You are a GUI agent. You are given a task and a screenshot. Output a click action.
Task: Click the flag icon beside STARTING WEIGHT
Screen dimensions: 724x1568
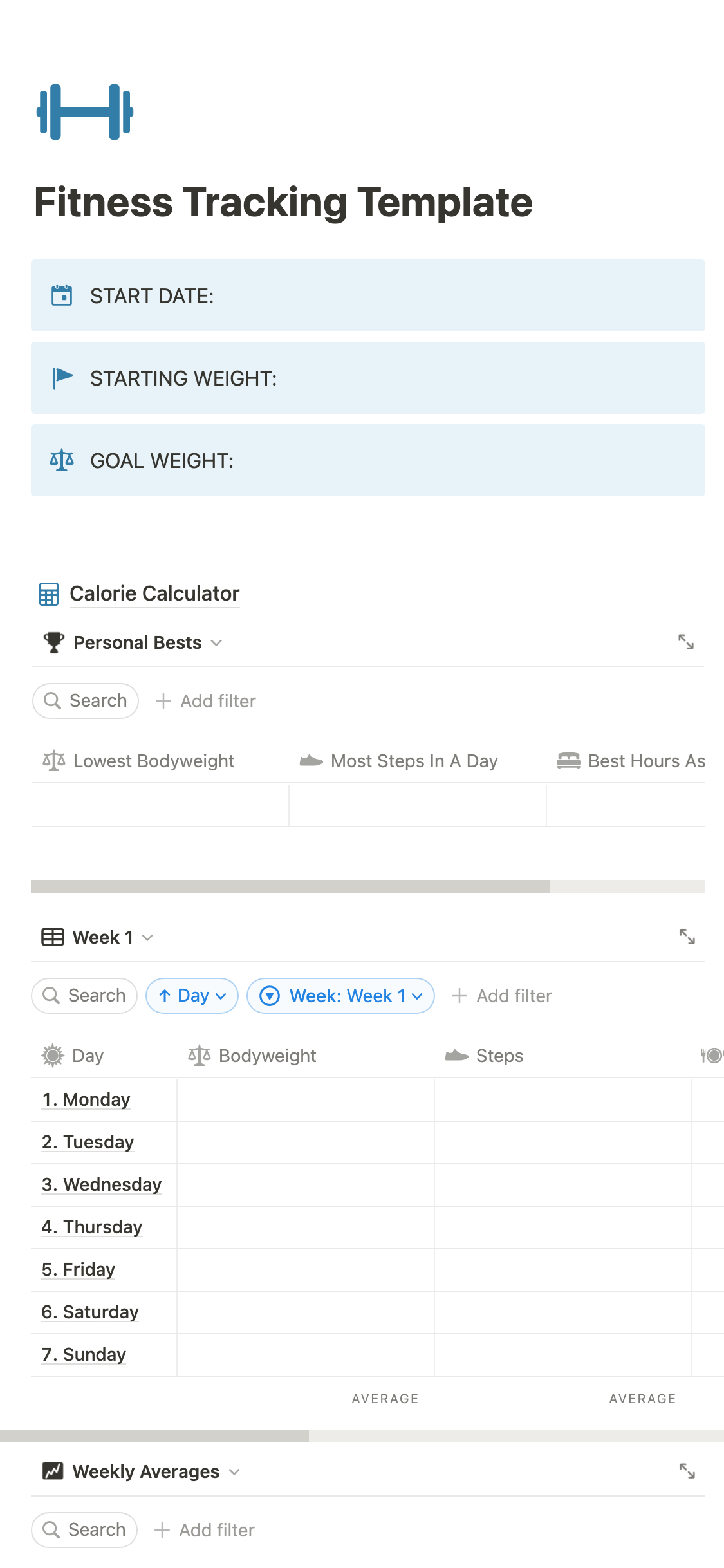tap(62, 378)
